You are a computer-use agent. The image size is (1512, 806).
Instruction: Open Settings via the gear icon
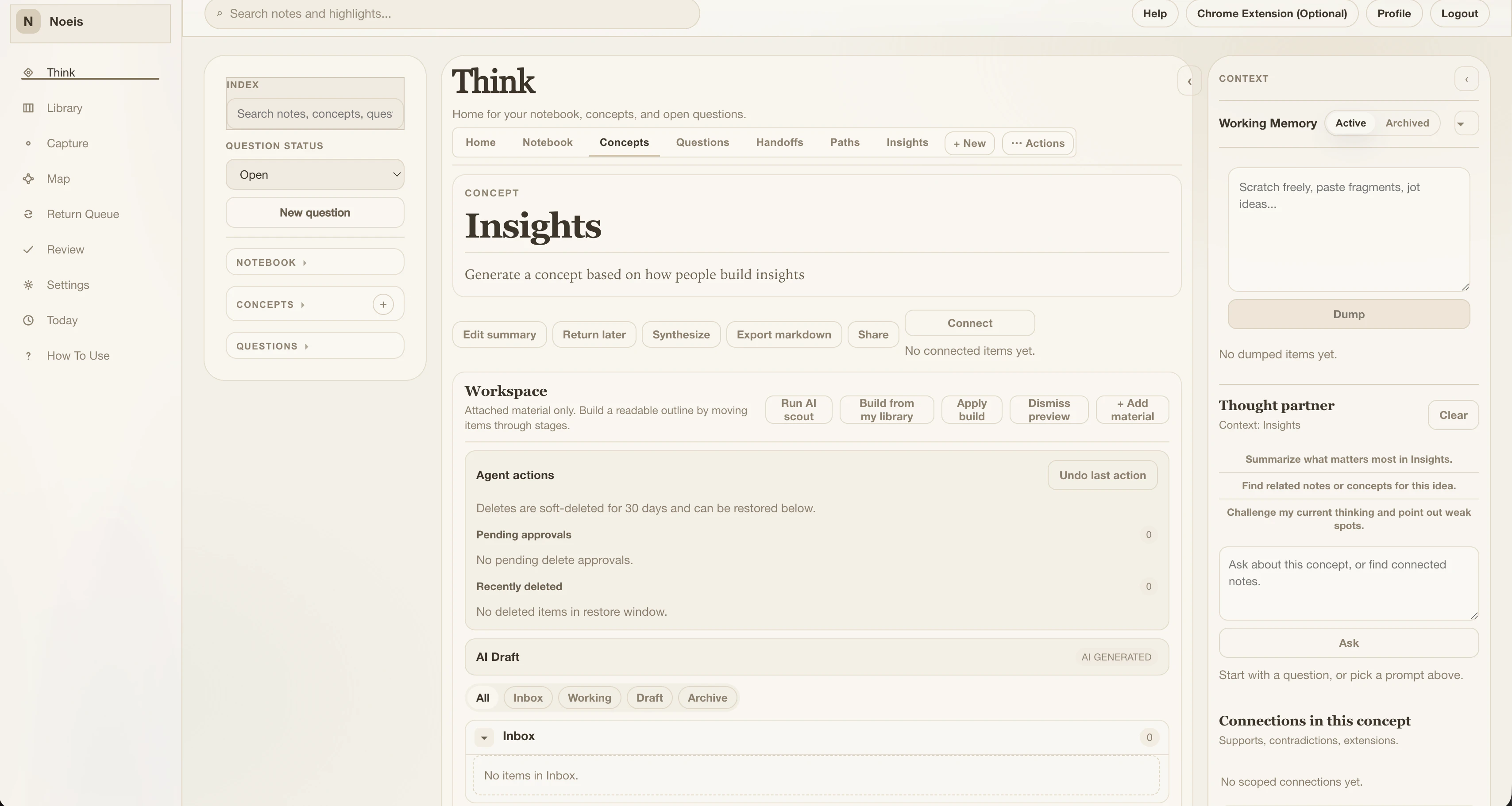click(x=28, y=285)
